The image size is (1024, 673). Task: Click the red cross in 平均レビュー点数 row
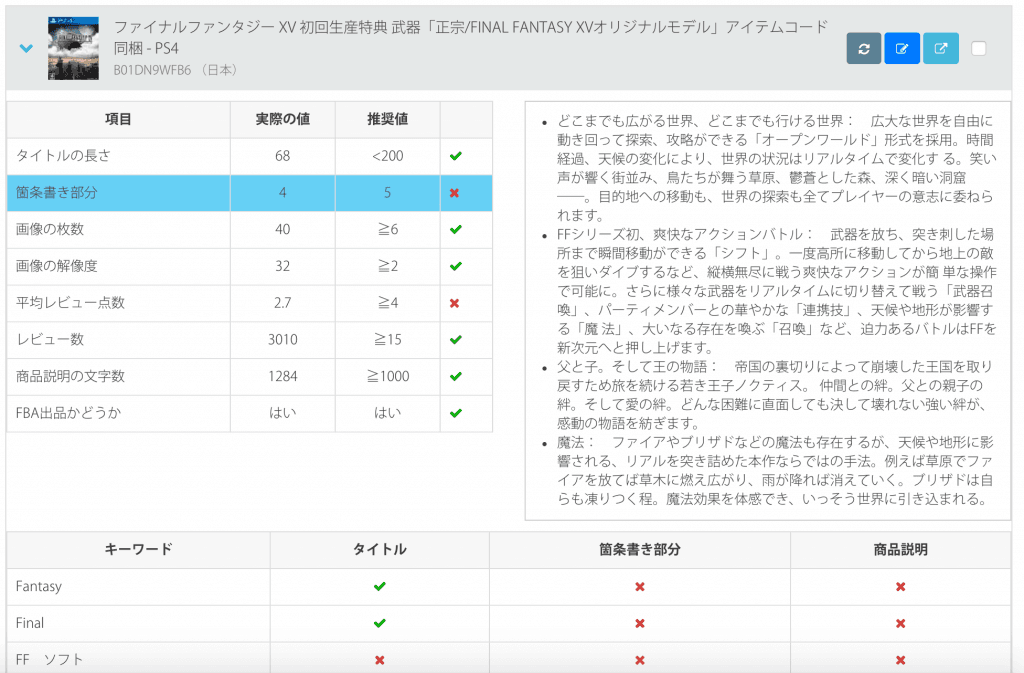pyautogui.click(x=455, y=303)
